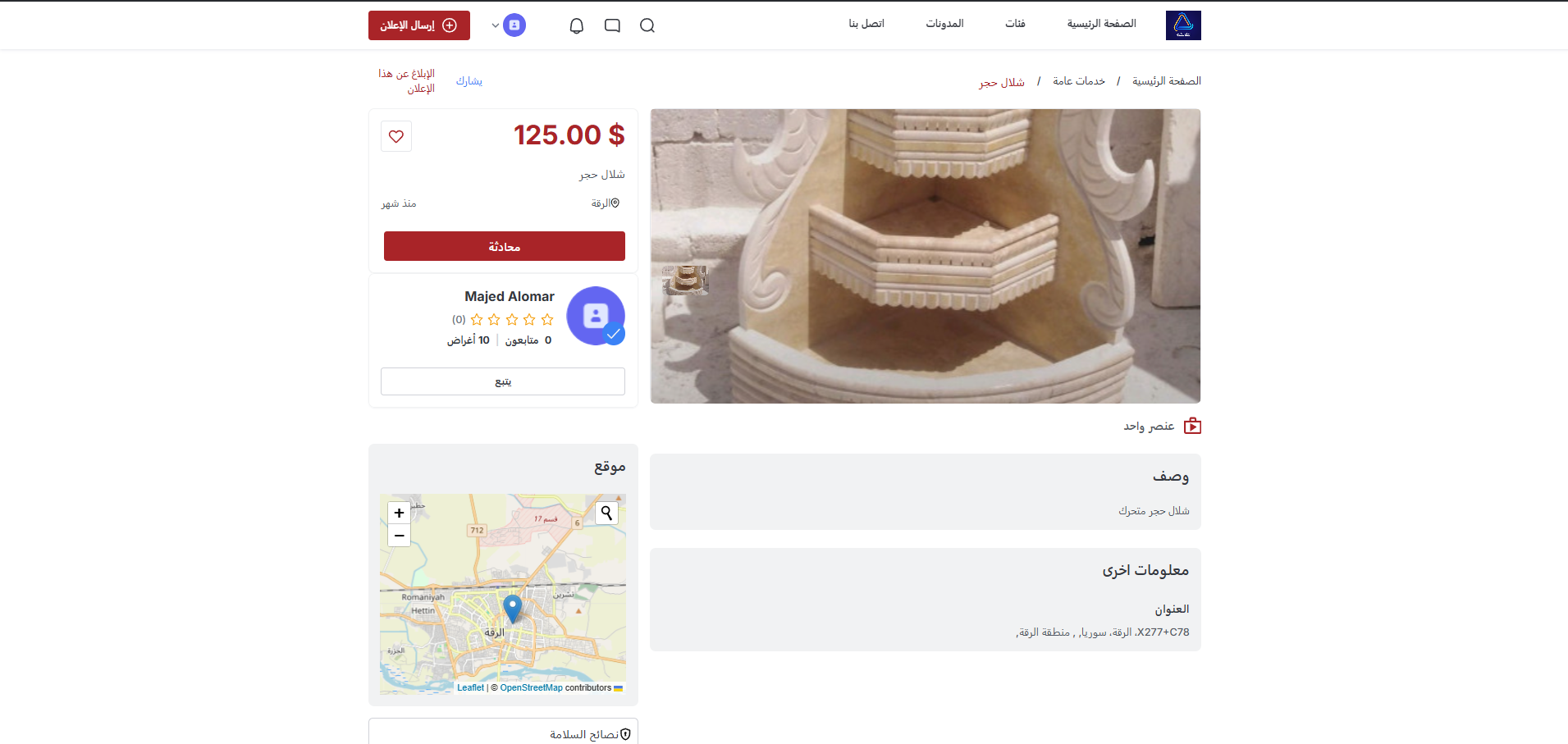Click the إرسال الإعلان post ad button
The image size is (1568, 744).
click(418, 25)
